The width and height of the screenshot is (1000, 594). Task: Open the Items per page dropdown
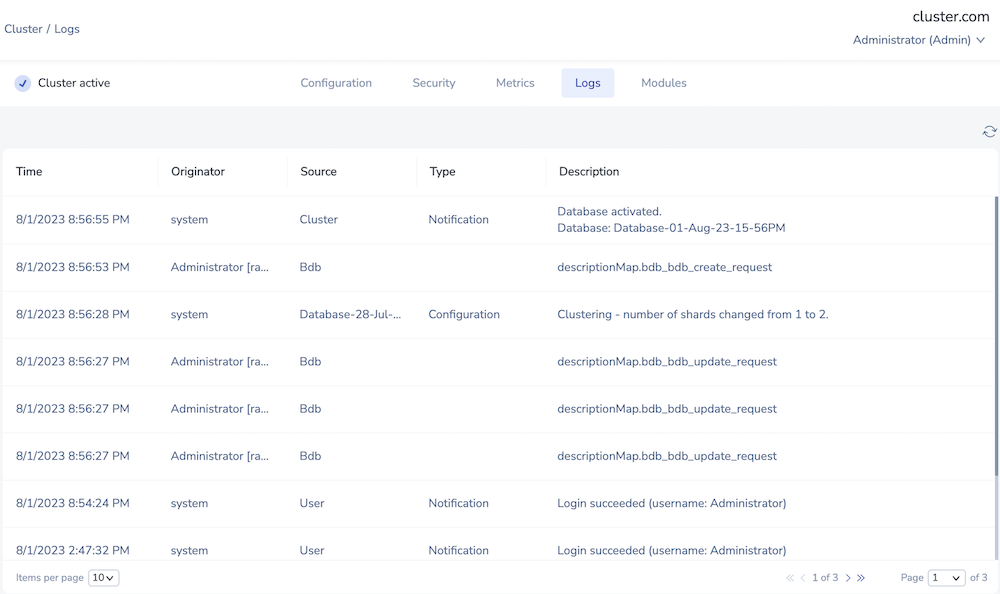tap(103, 578)
